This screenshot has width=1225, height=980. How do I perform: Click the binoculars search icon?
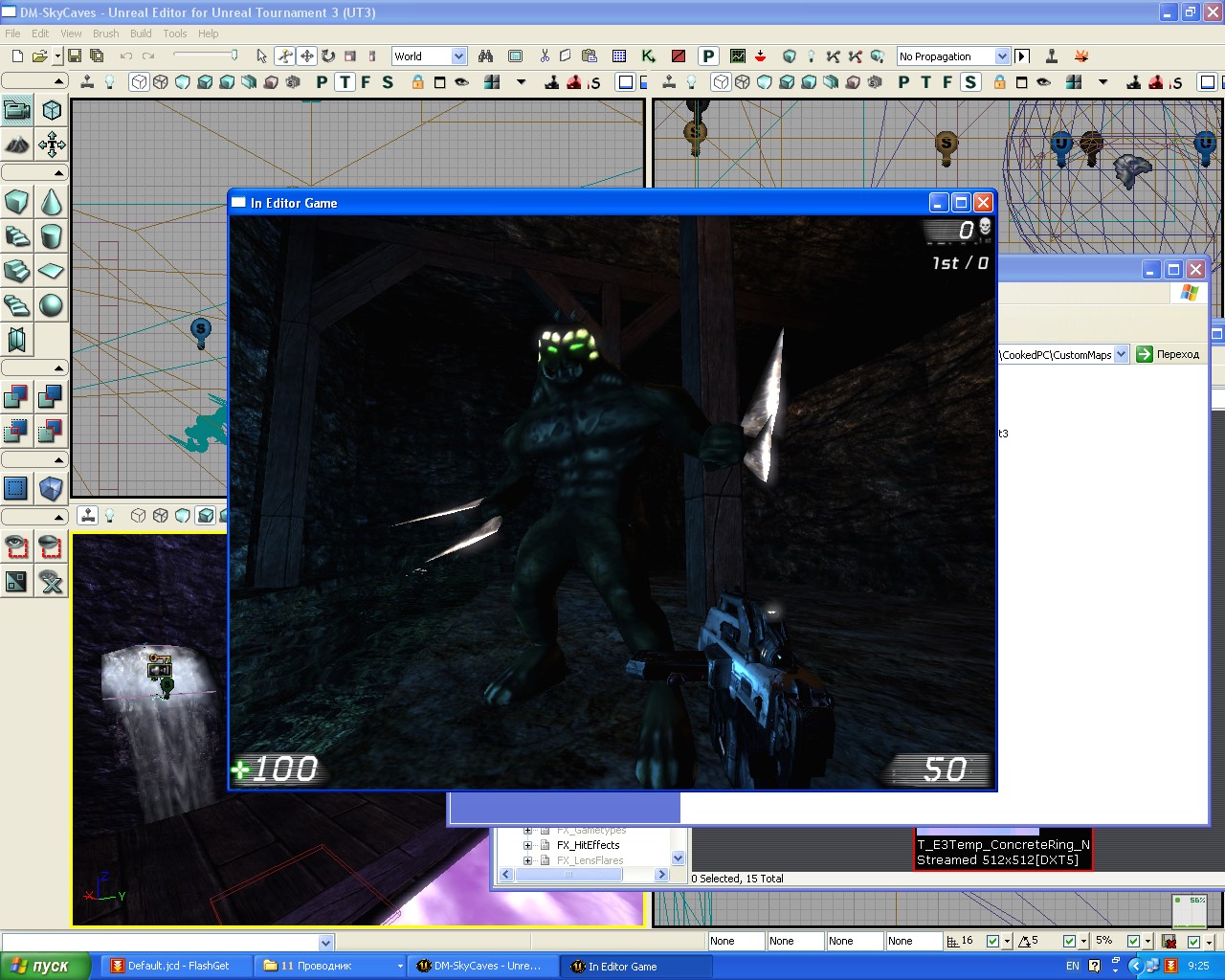[485, 56]
